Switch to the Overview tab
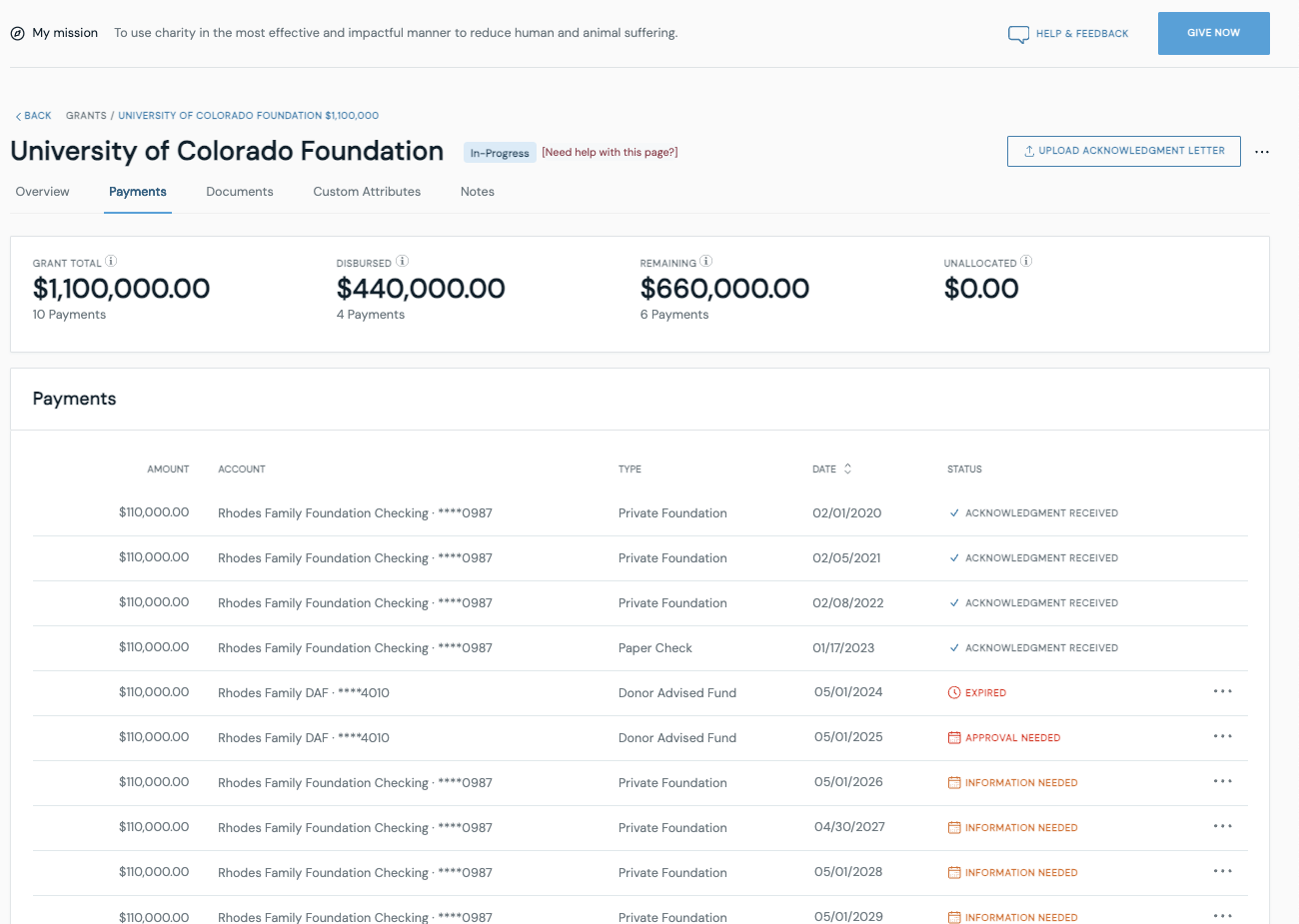Viewport: 1299px width, 924px height. pyautogui.click(x=43, y=192)
